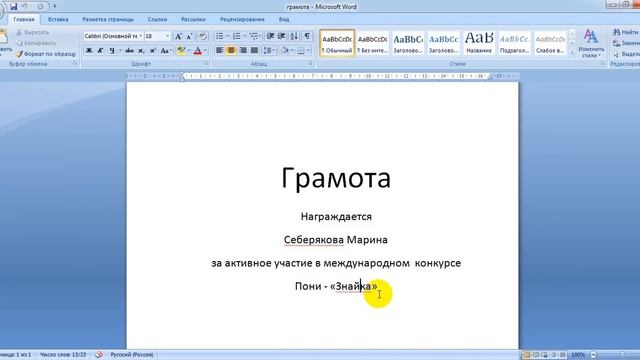
Task: Apply the Название style
Action: click(x=479, y=43)
